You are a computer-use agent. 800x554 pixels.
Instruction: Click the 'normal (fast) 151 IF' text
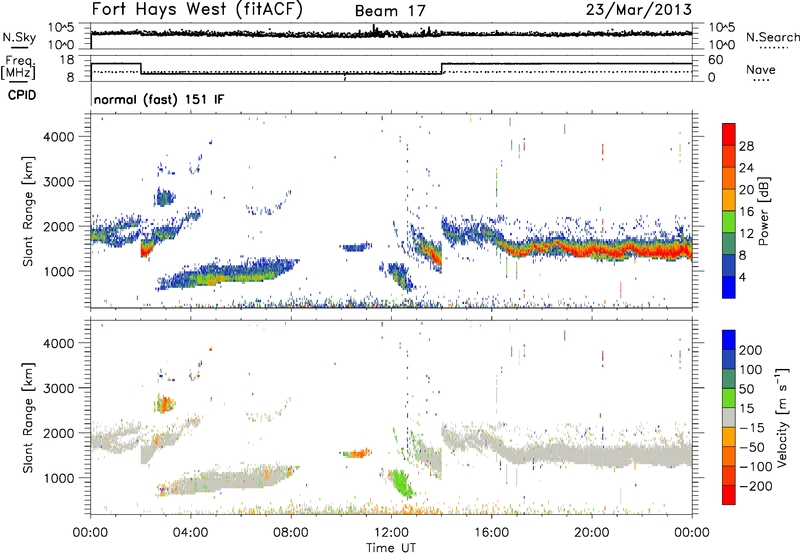[159, 99]
